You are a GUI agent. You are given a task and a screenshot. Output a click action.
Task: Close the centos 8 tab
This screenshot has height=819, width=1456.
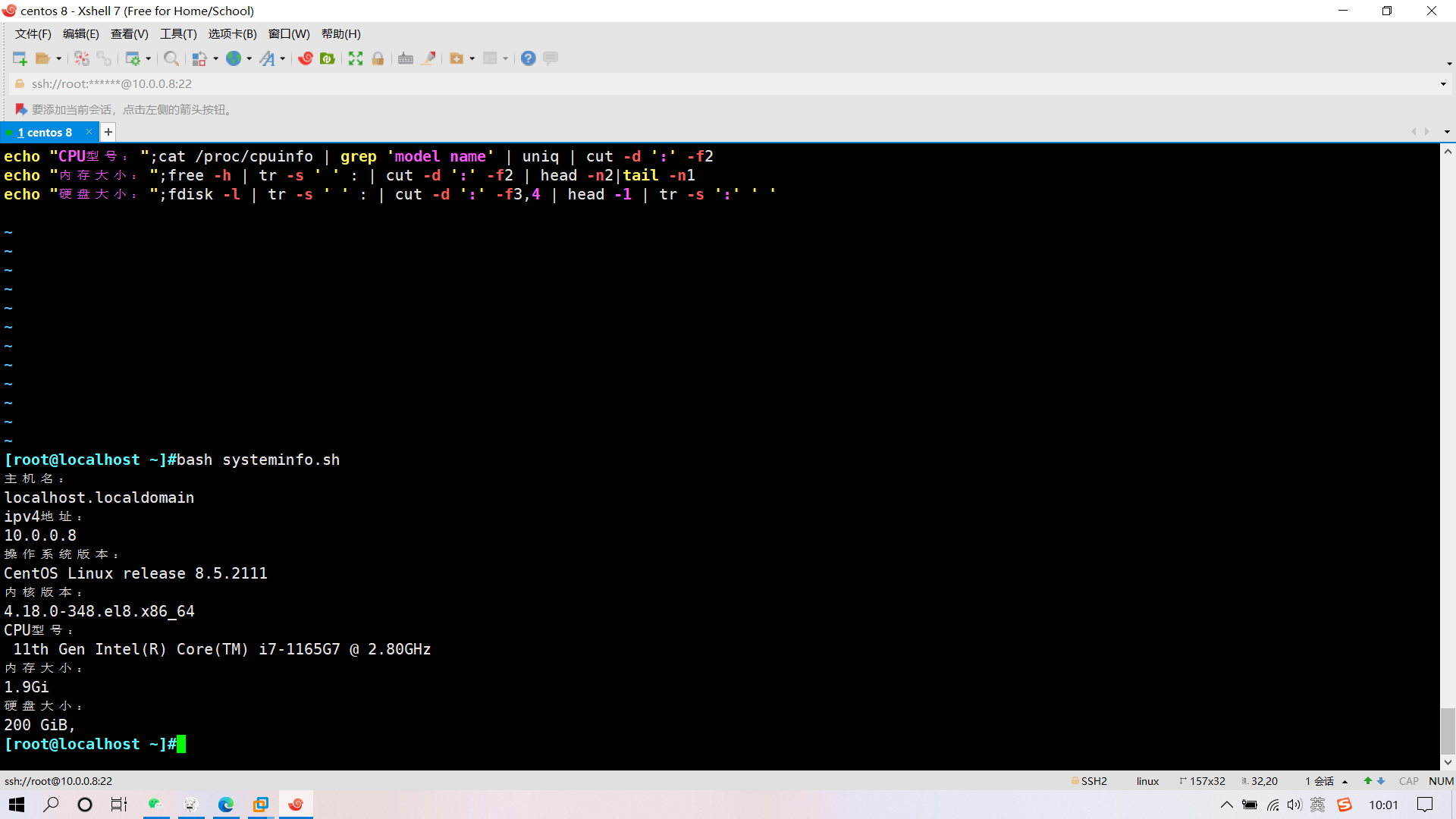(x=89, y=132)
